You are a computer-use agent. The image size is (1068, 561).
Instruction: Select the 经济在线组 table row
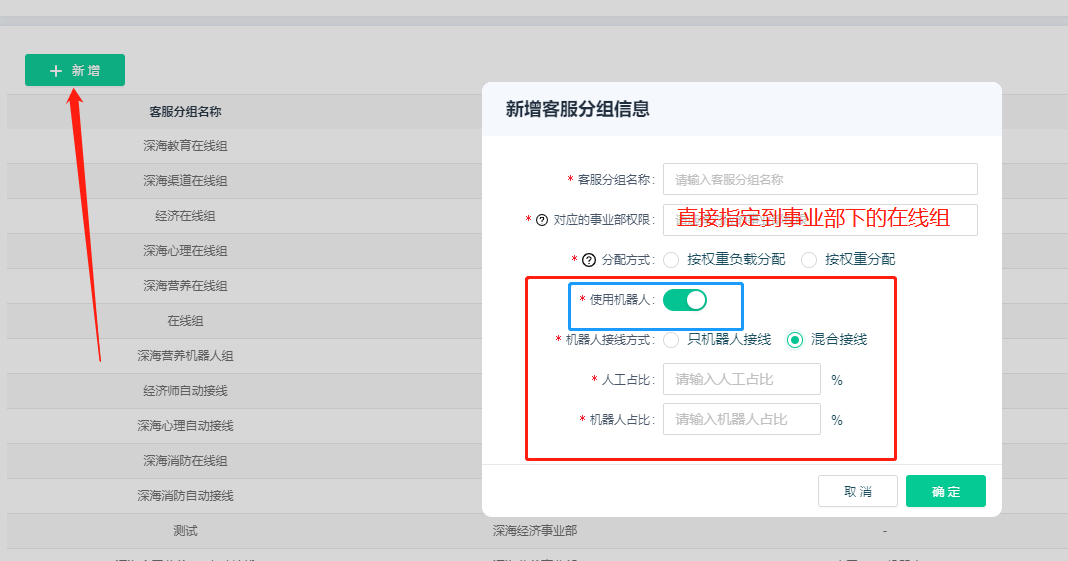point(185,216)
